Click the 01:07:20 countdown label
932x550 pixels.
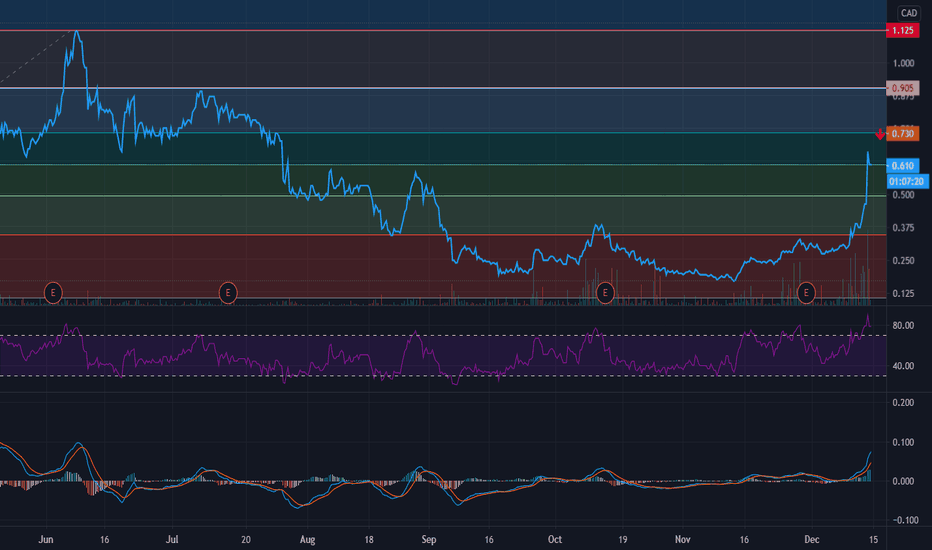tap(907, 181)
